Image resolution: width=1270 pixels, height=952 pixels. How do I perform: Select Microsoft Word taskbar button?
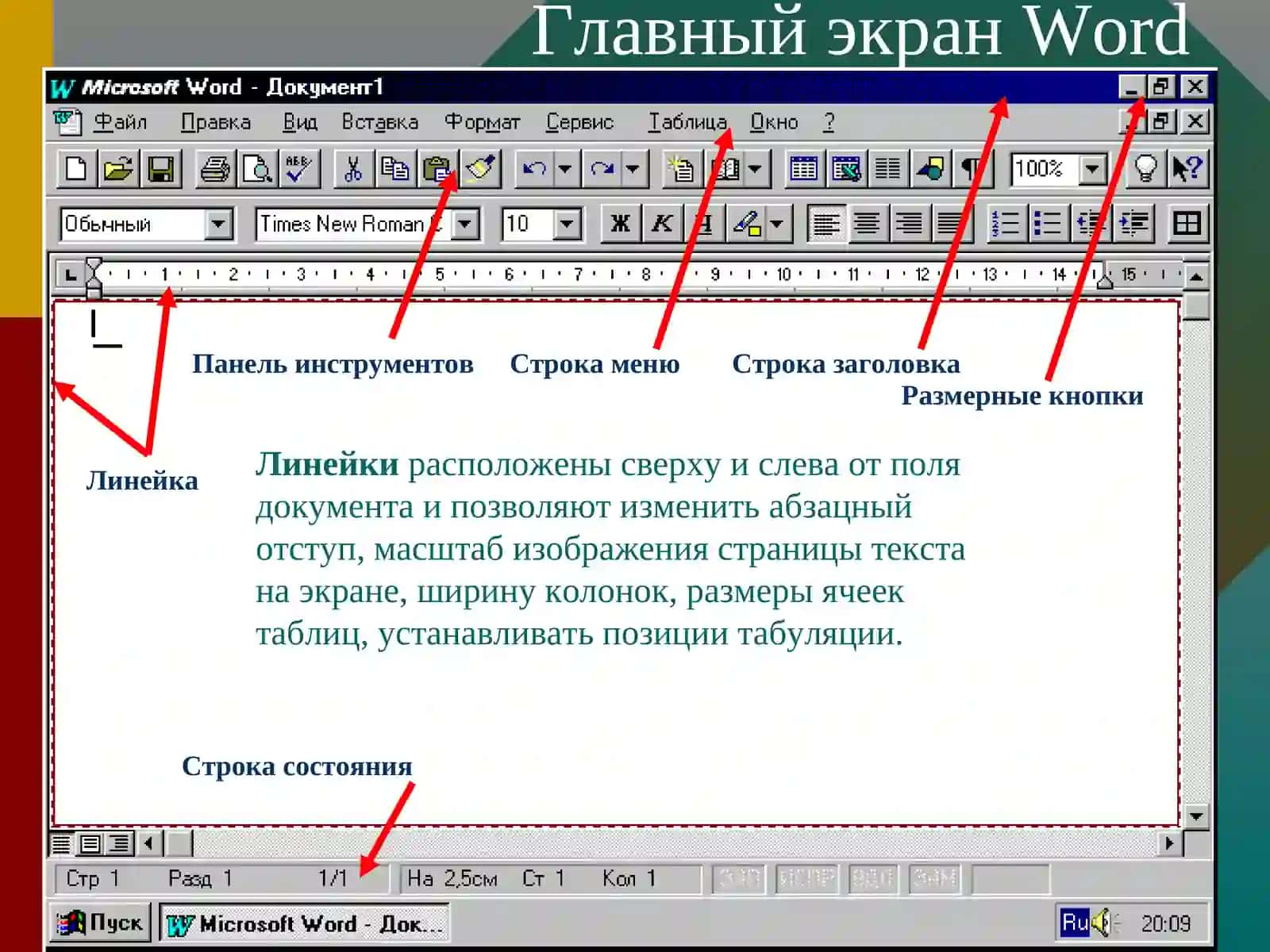point(304,924)
